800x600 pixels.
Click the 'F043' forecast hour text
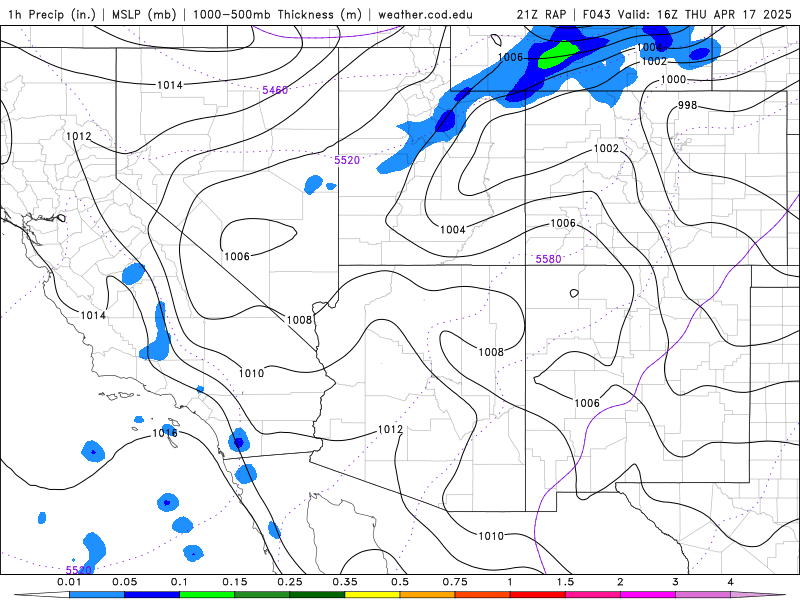point(597,14)
